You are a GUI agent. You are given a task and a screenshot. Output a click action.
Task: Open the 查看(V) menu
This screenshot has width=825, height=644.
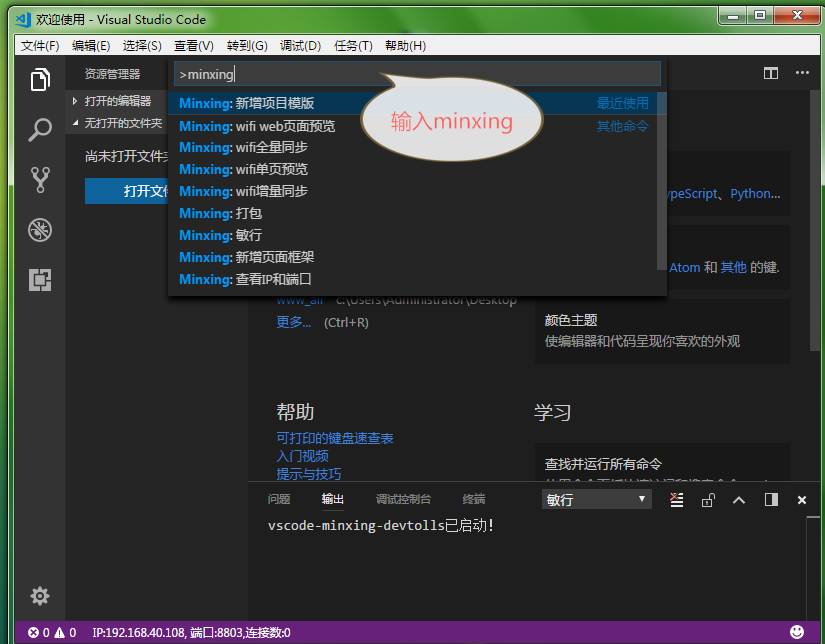point(196,45)
